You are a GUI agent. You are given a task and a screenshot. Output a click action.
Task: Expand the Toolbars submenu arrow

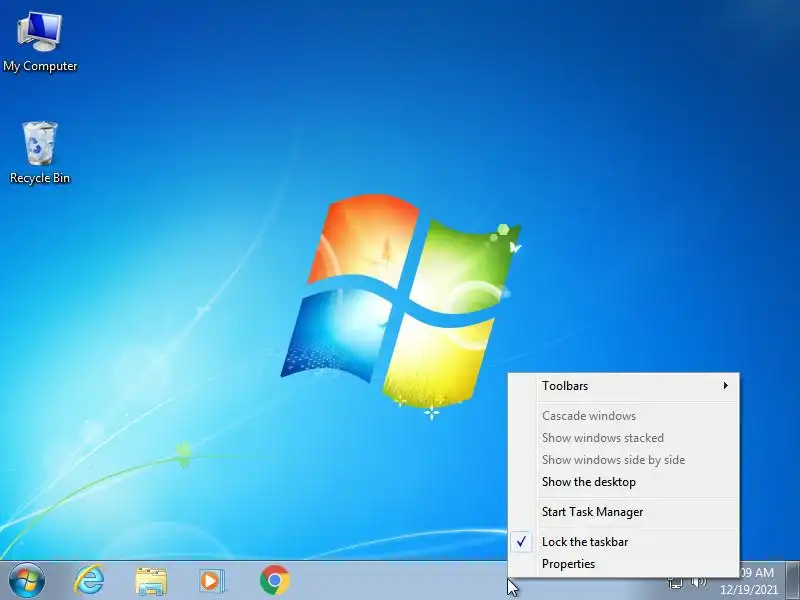coord(725,386)
